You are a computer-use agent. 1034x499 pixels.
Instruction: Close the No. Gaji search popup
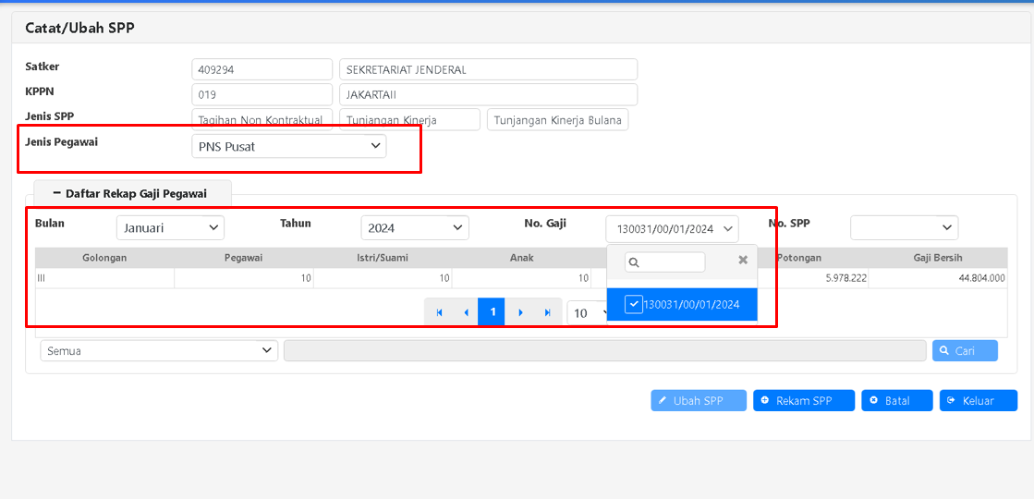pos(743,260)
